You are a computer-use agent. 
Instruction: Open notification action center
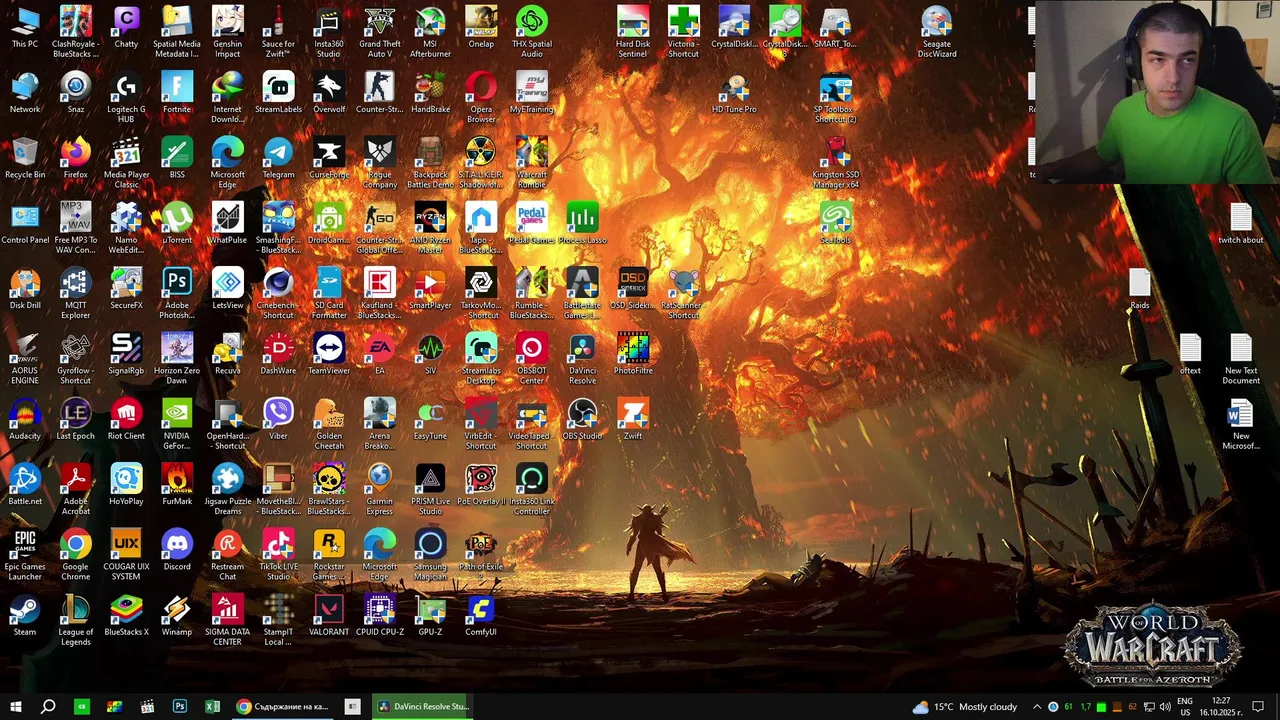(1258, 707)
